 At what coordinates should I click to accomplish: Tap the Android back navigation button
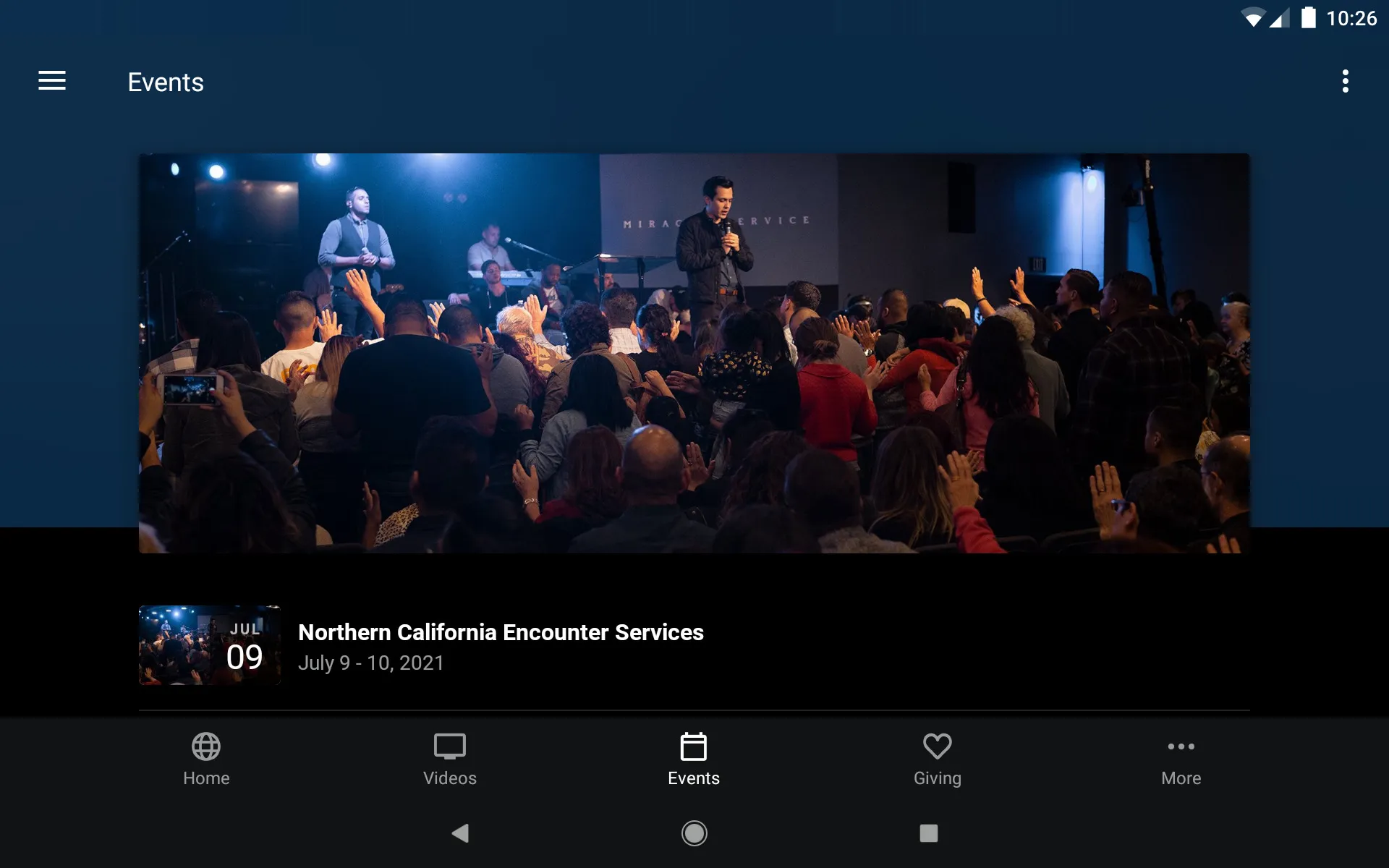click(x=459, y=833)
